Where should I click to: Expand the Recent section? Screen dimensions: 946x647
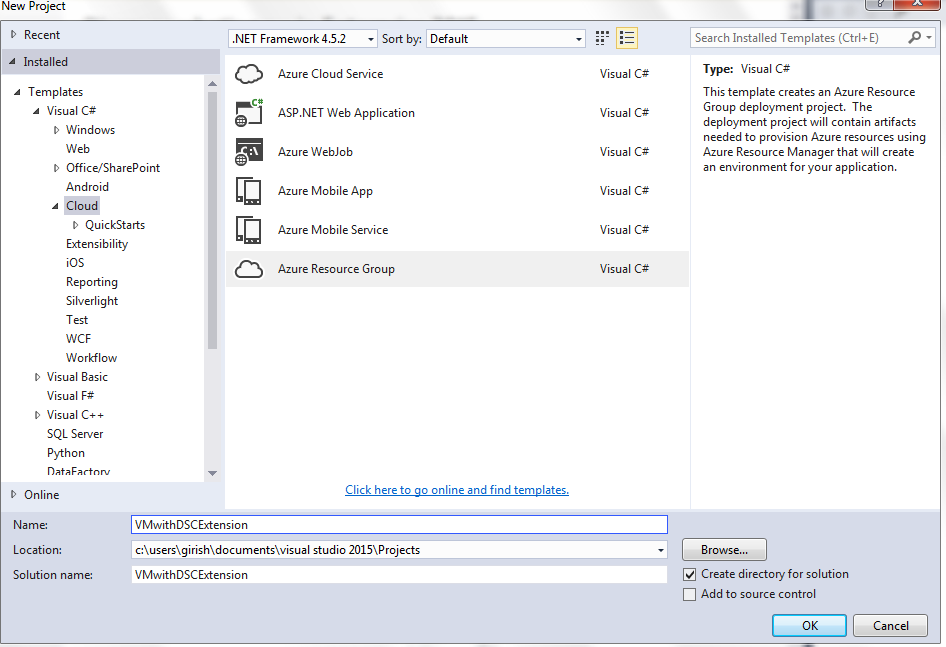point(13,34)
